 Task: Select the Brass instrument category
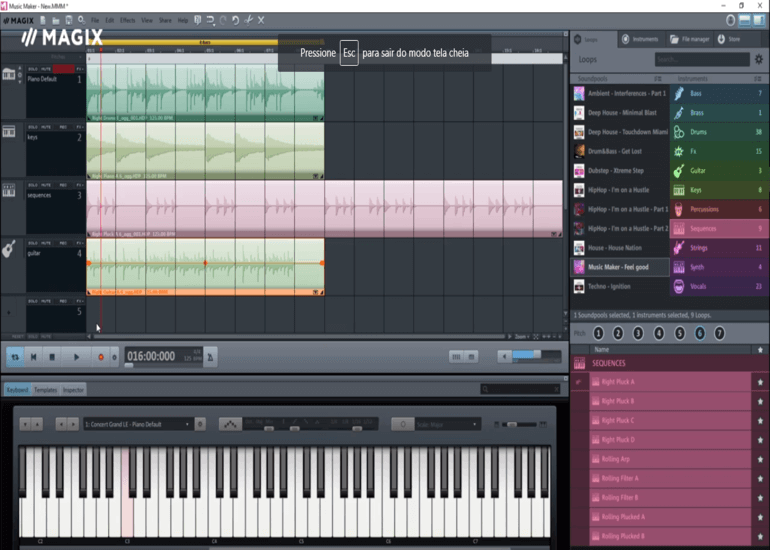pos(718,112)
